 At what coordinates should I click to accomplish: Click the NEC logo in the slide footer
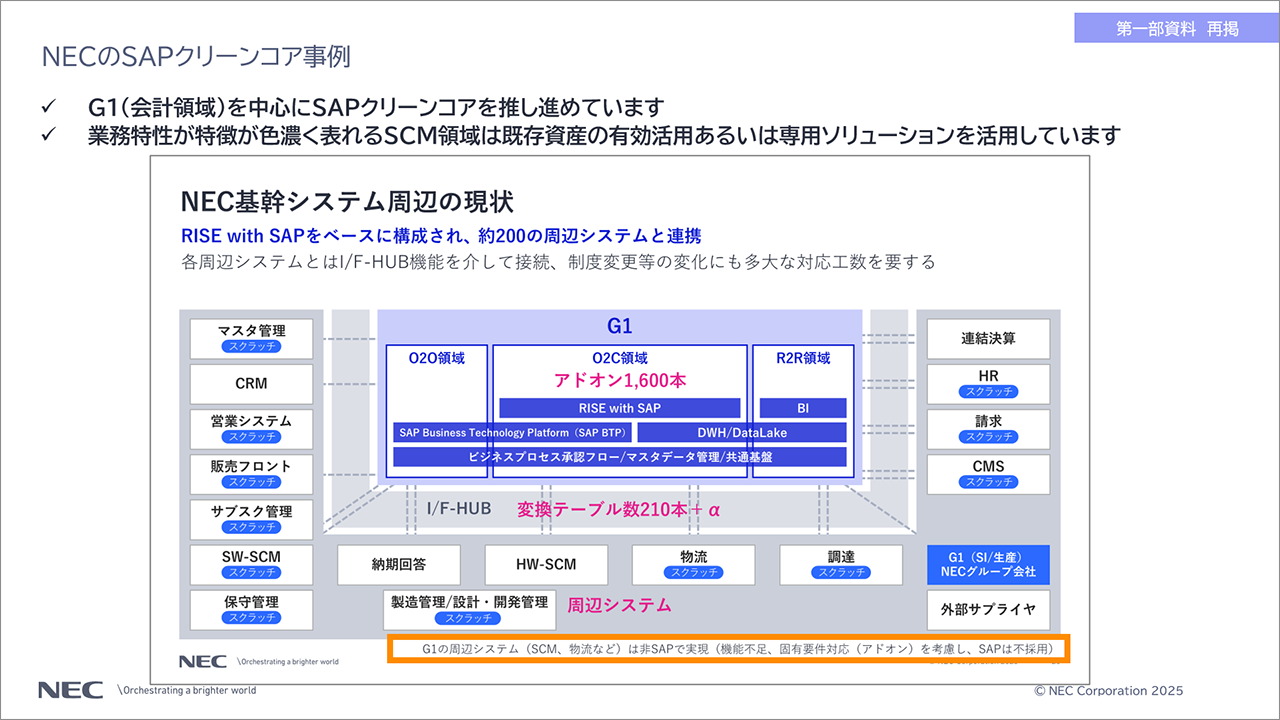pos(71,690)
